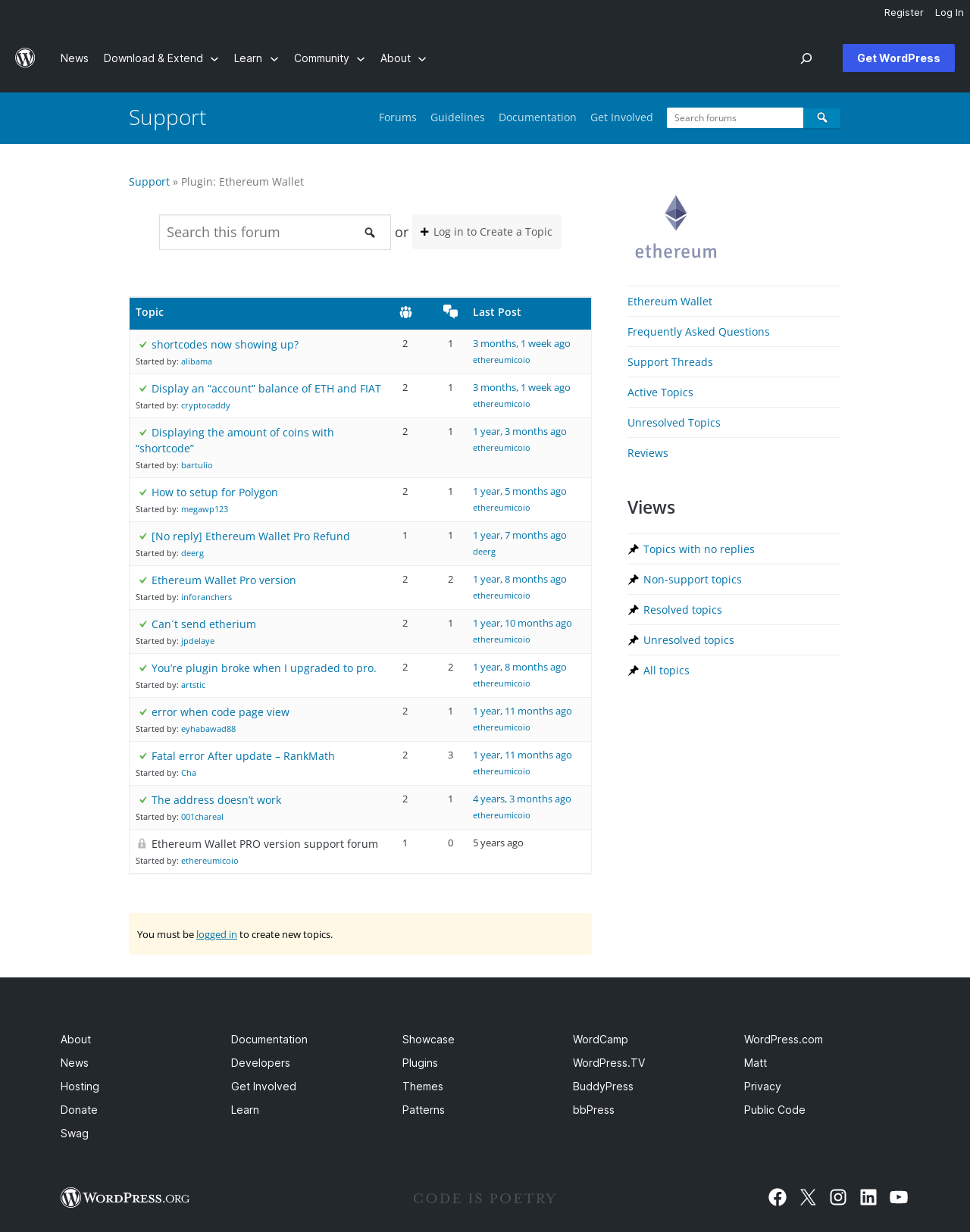Screen dimensions: 970x1232
Task: Click the Register link
Action: tap(903, 13)
